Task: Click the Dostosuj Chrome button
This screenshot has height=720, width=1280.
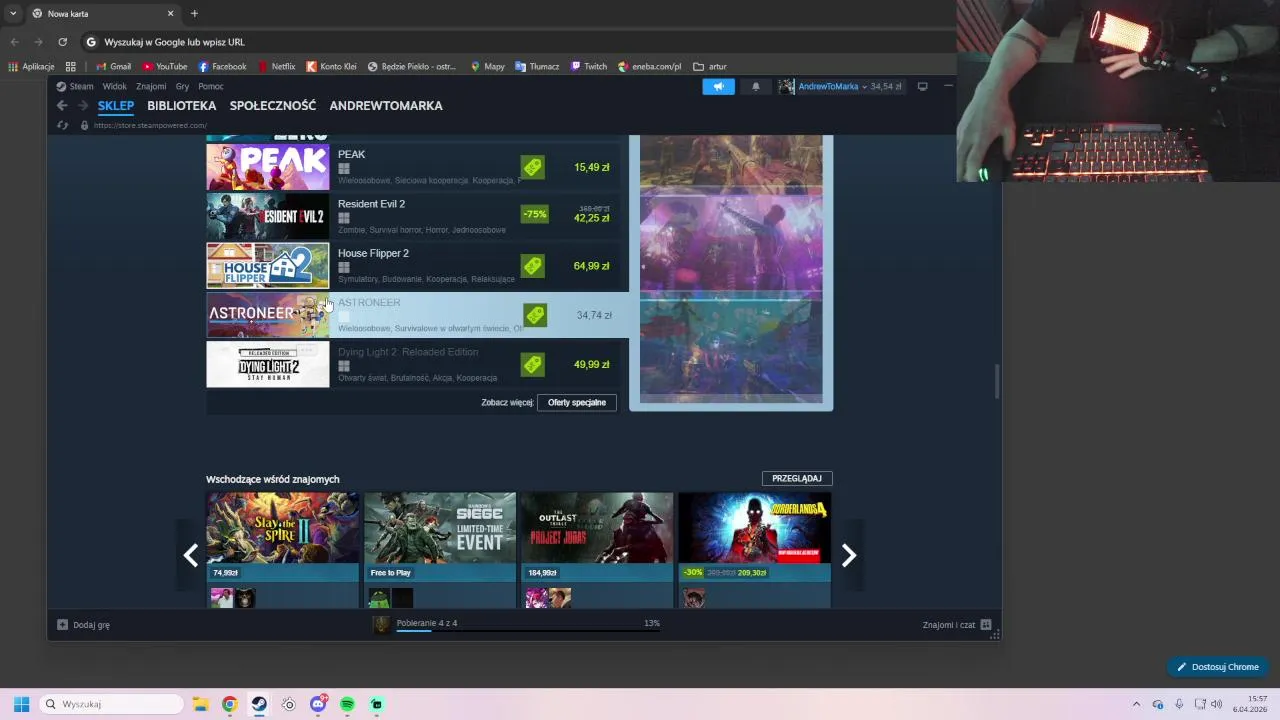Action: click(1218, 667)
